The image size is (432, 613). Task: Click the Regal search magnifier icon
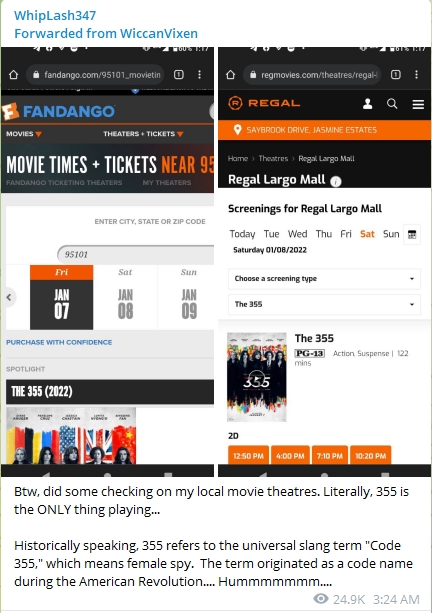(392, 104)
